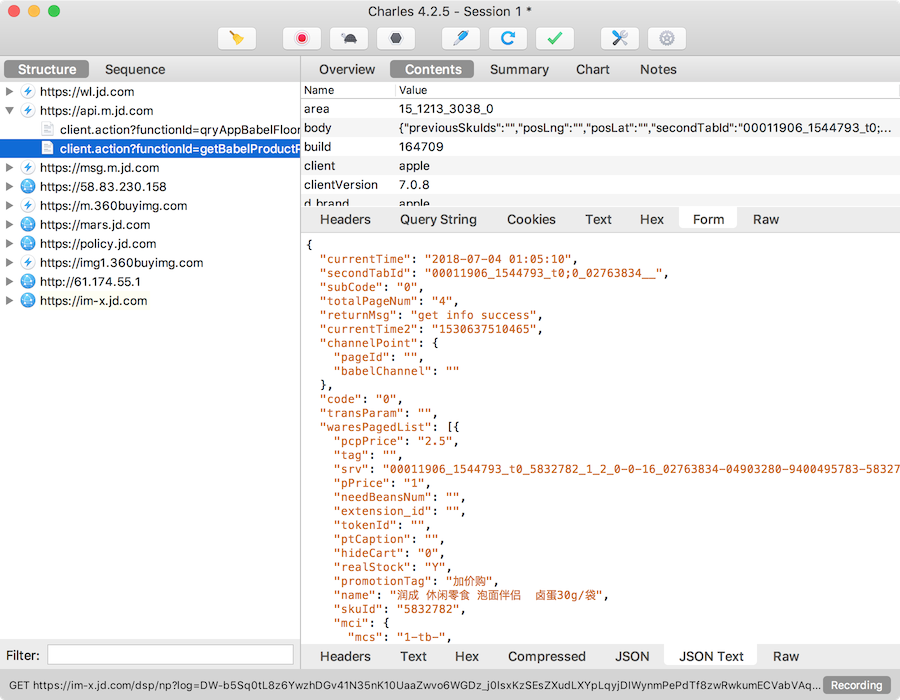Click the Value column header
The width and height of the screenshot is (900, 700).
[647, 90]
